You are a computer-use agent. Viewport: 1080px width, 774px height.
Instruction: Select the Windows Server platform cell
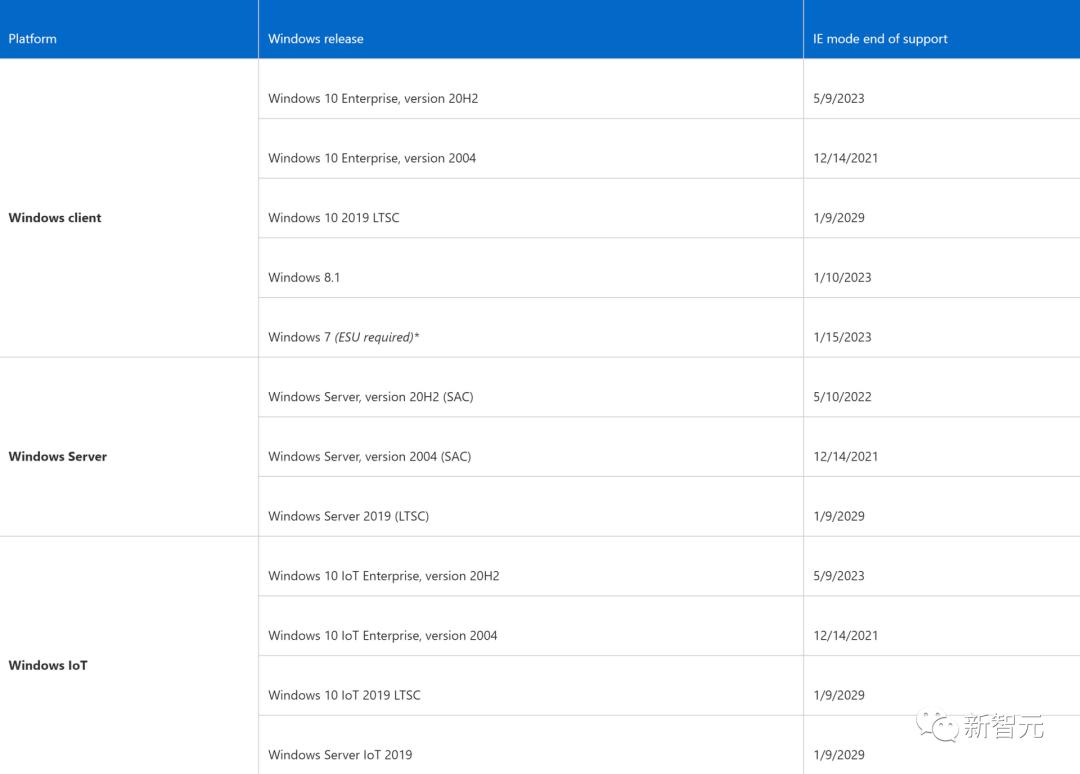pyautogui.click(x=58, y=457)
